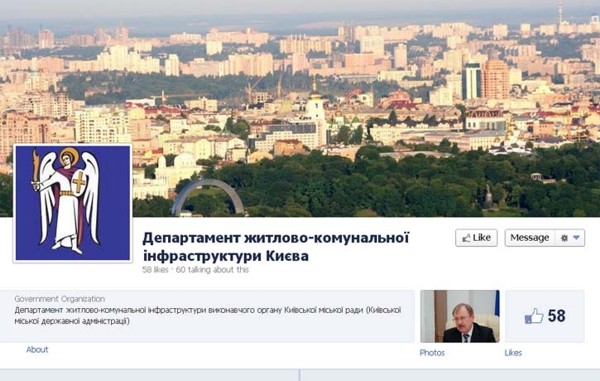This screenshot has width=600, height=381.
Task: Click the thumbs-up icon in Like button
Action: coord(466,238)
